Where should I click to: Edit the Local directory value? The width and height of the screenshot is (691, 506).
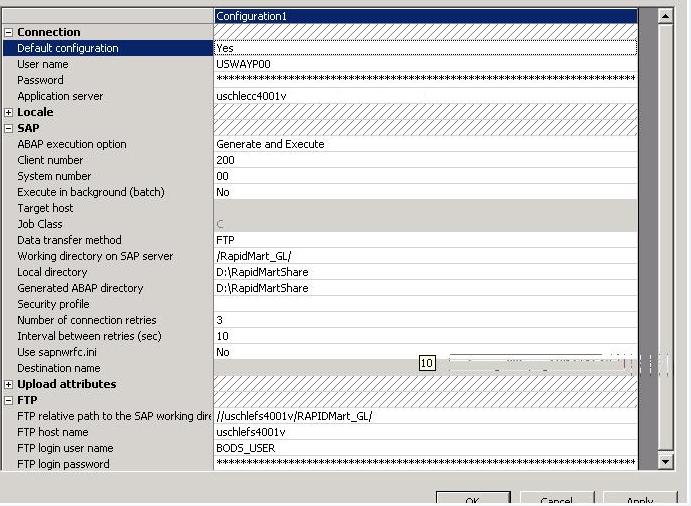click(426, 272)
